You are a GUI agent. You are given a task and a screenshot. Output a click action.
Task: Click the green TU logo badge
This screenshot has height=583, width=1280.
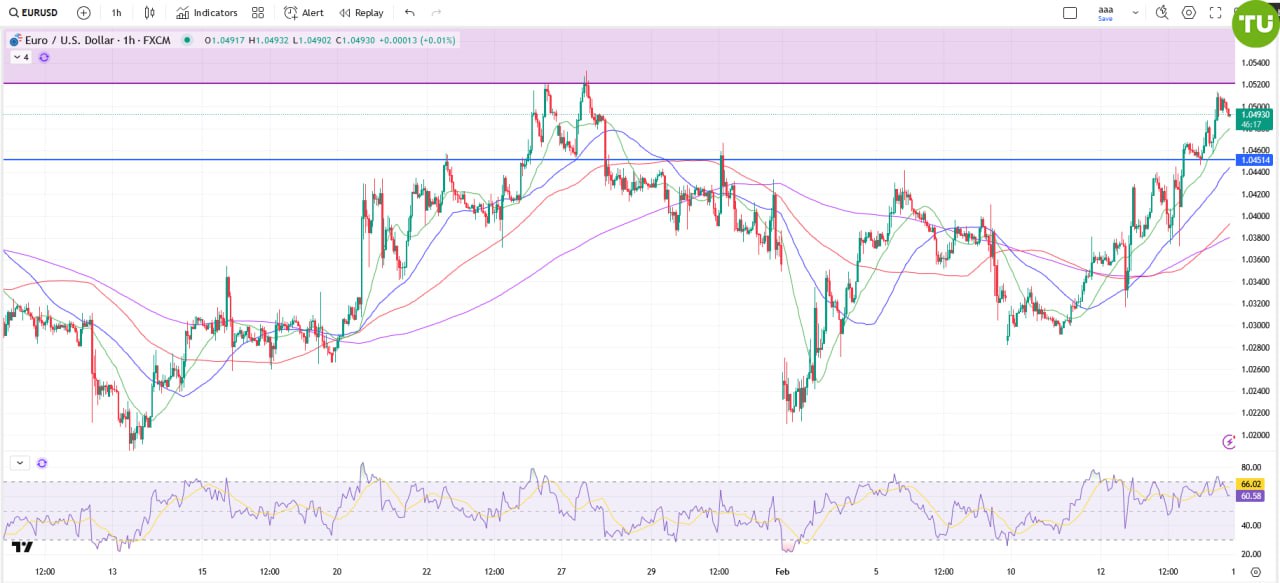tap(1255, 24)
